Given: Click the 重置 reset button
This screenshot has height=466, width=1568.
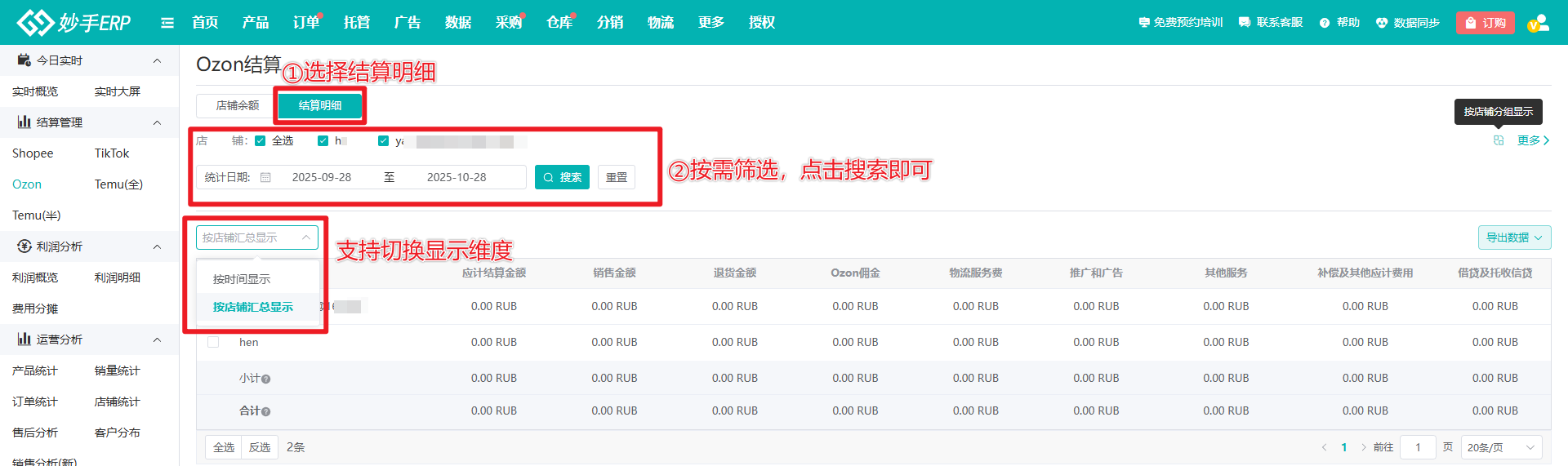Looking at the screenshot, I should (617, 177).
